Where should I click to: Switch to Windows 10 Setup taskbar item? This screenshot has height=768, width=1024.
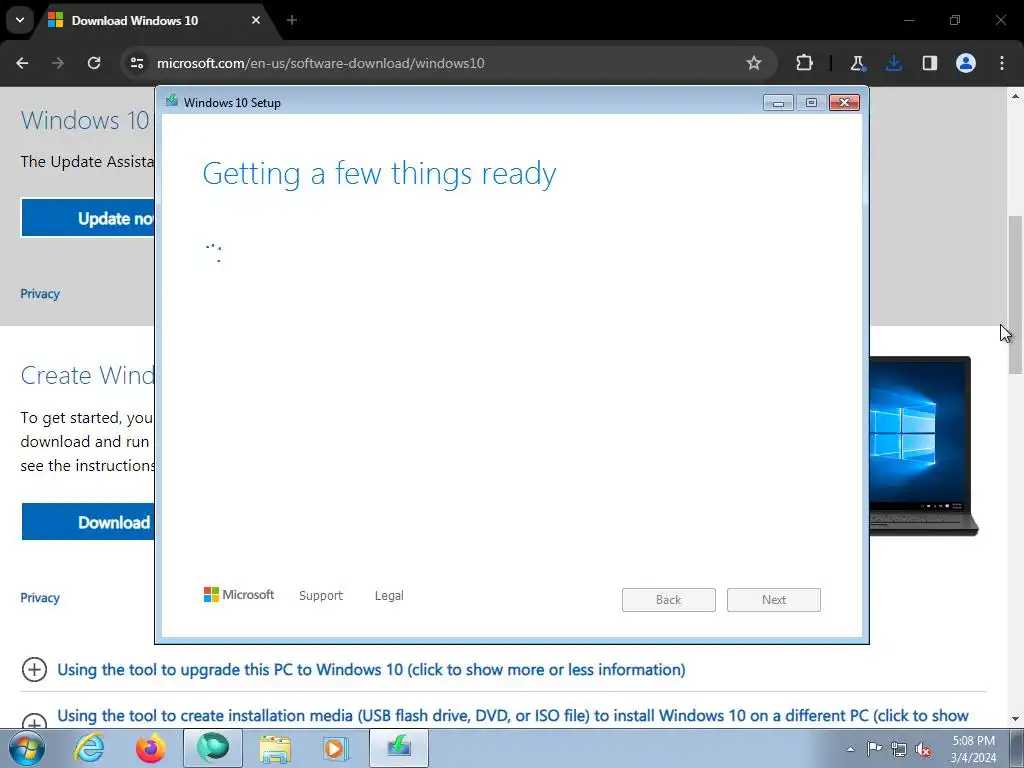(x=399, y=748)
